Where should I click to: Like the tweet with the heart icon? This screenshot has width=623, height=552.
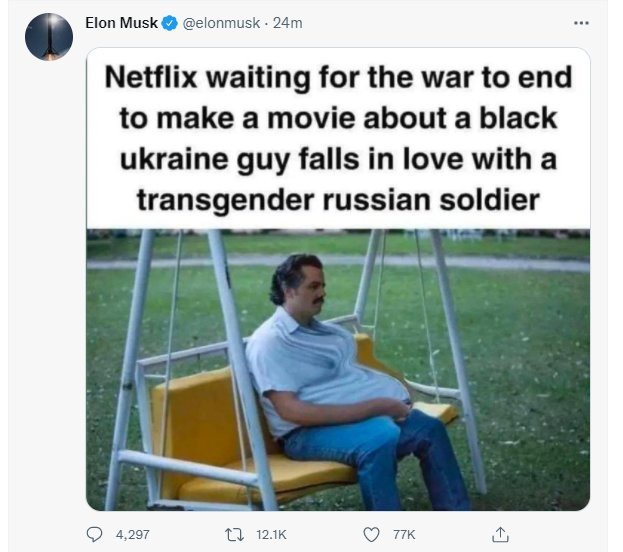(x=371, y=535)
